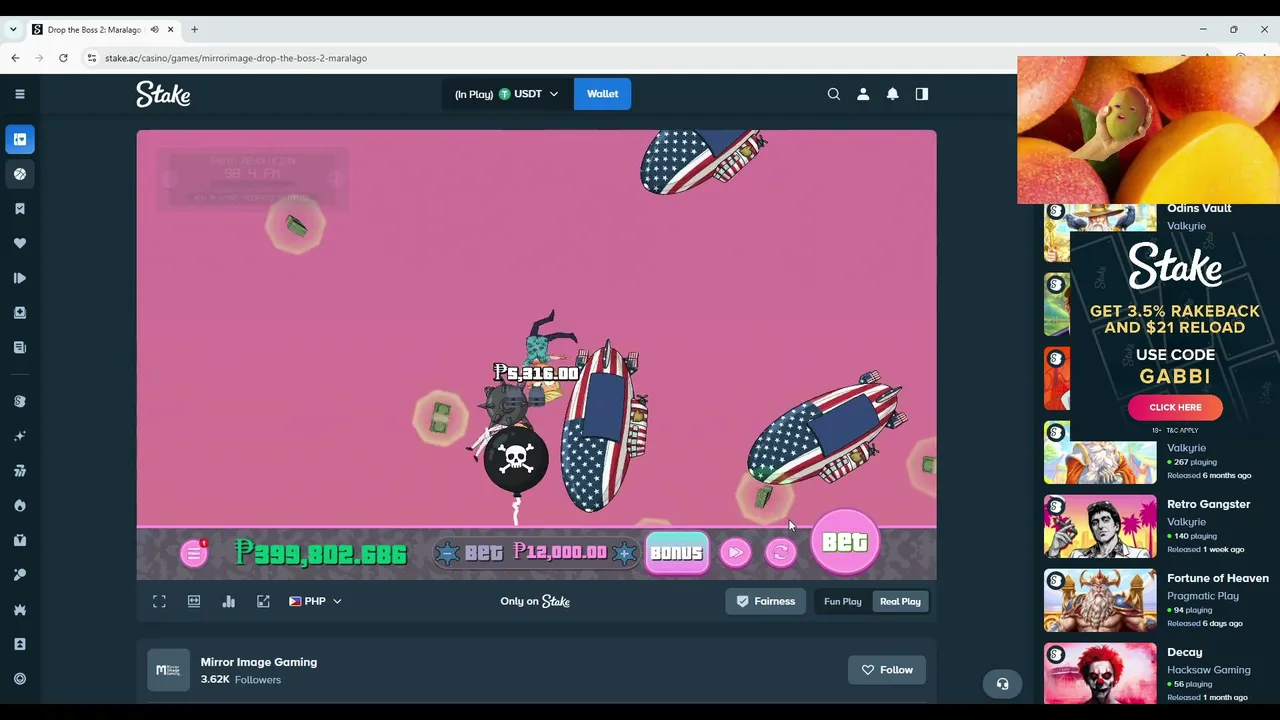This screenshot has width=1280, height=720.
Task: Expand the USDT balance currency dropdown
Action: coord(507,94)
